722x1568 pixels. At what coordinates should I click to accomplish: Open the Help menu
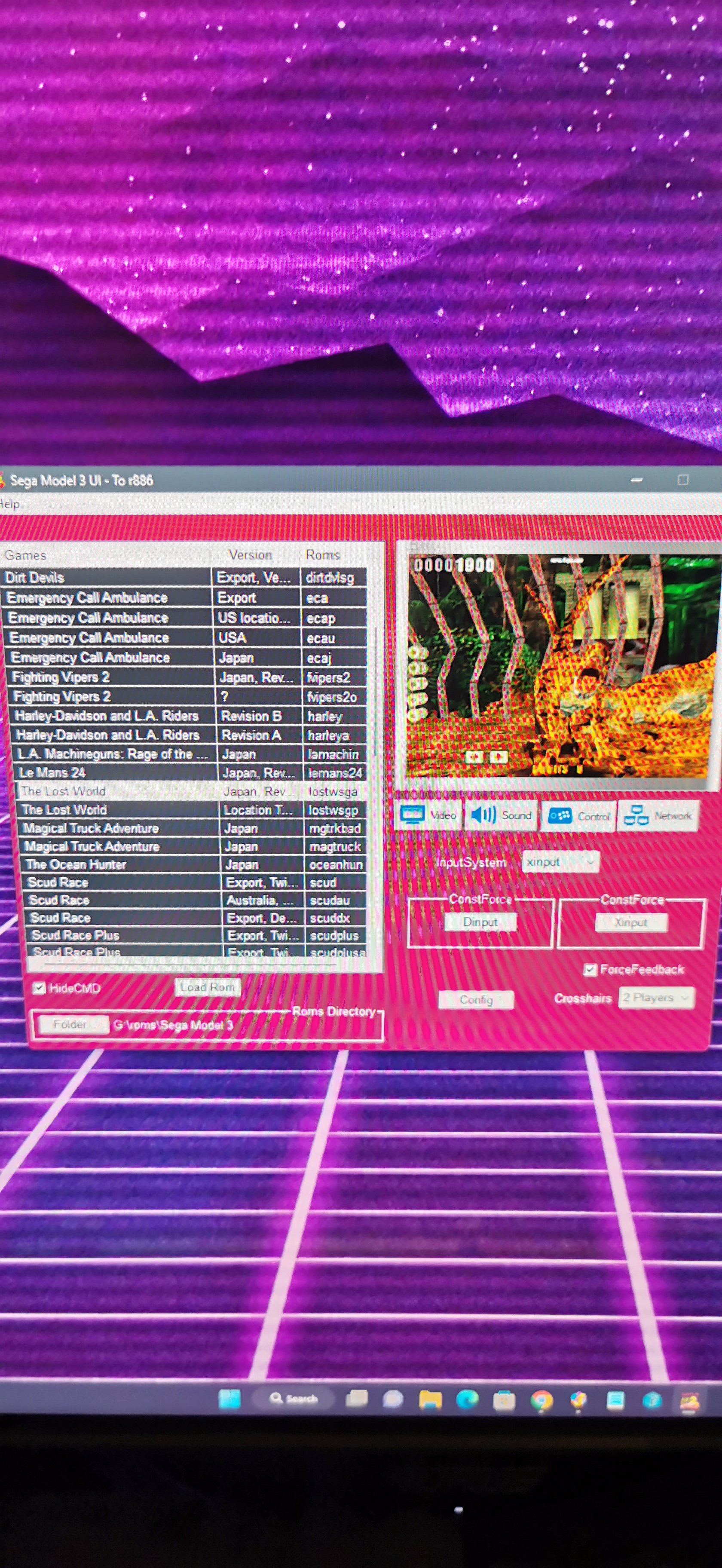pos(9,504)
